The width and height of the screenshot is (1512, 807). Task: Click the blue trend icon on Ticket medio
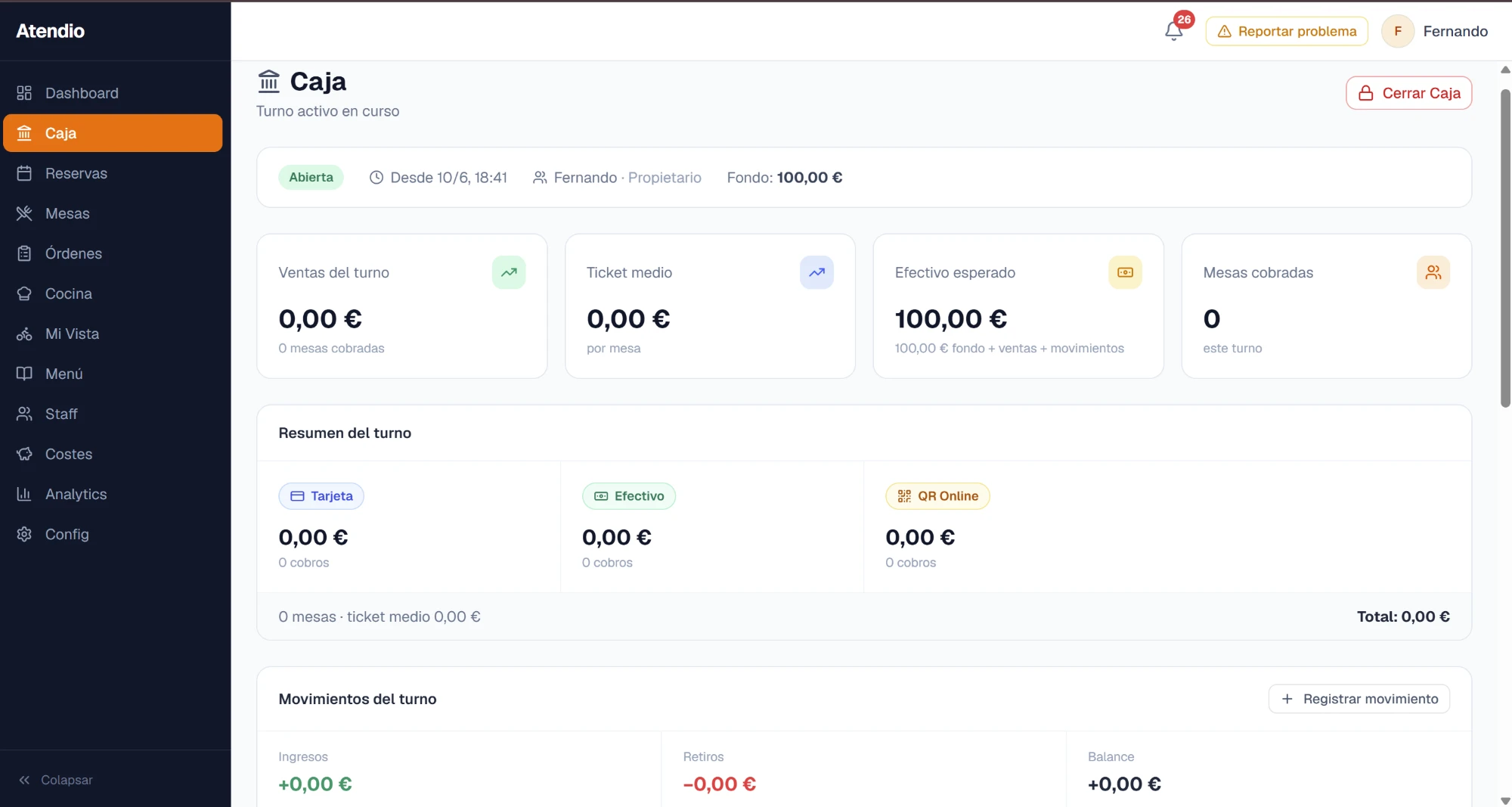tap(816, 272)
